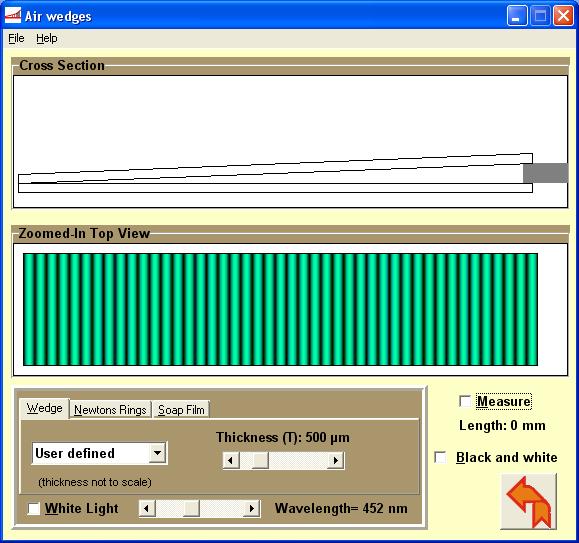Click the Air wedges title bar icon
579x543 pixels.
13,16
